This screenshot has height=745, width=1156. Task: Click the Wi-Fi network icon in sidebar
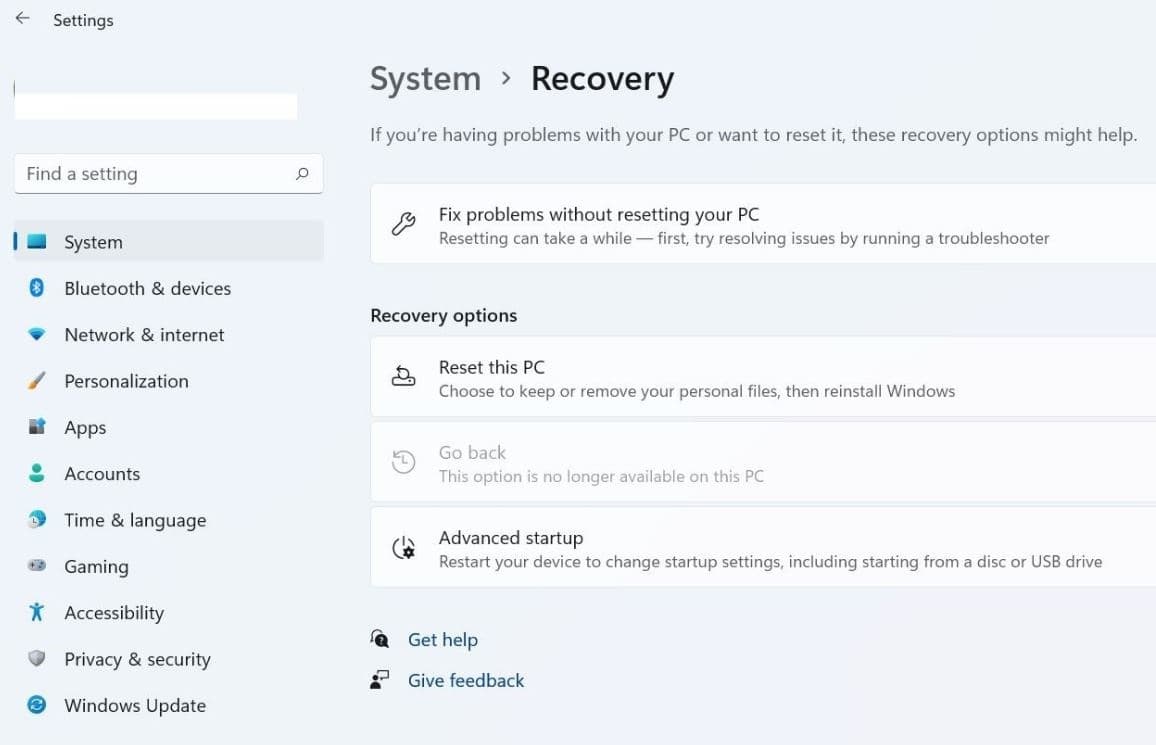coord(37,335)
